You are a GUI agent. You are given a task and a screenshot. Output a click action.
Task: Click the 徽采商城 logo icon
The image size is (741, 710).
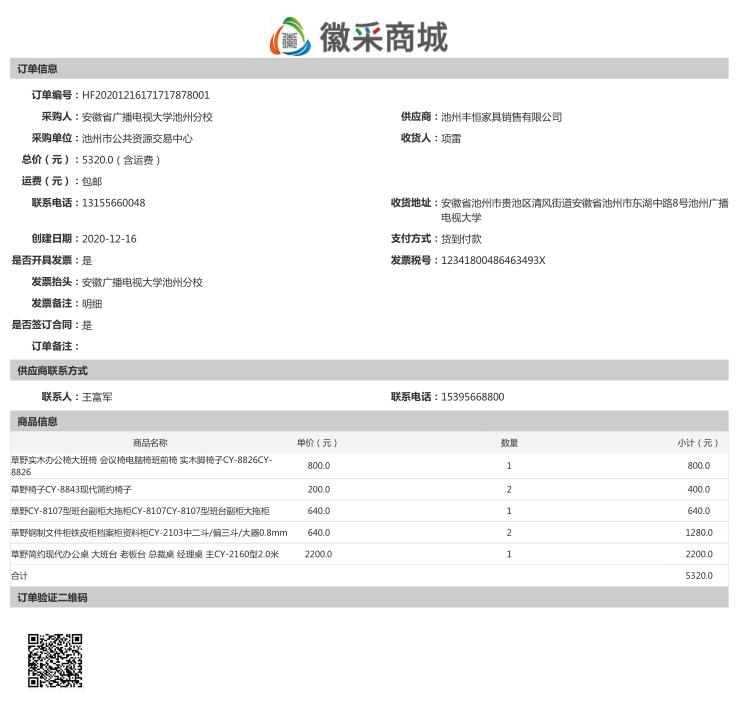pos(290,36)
